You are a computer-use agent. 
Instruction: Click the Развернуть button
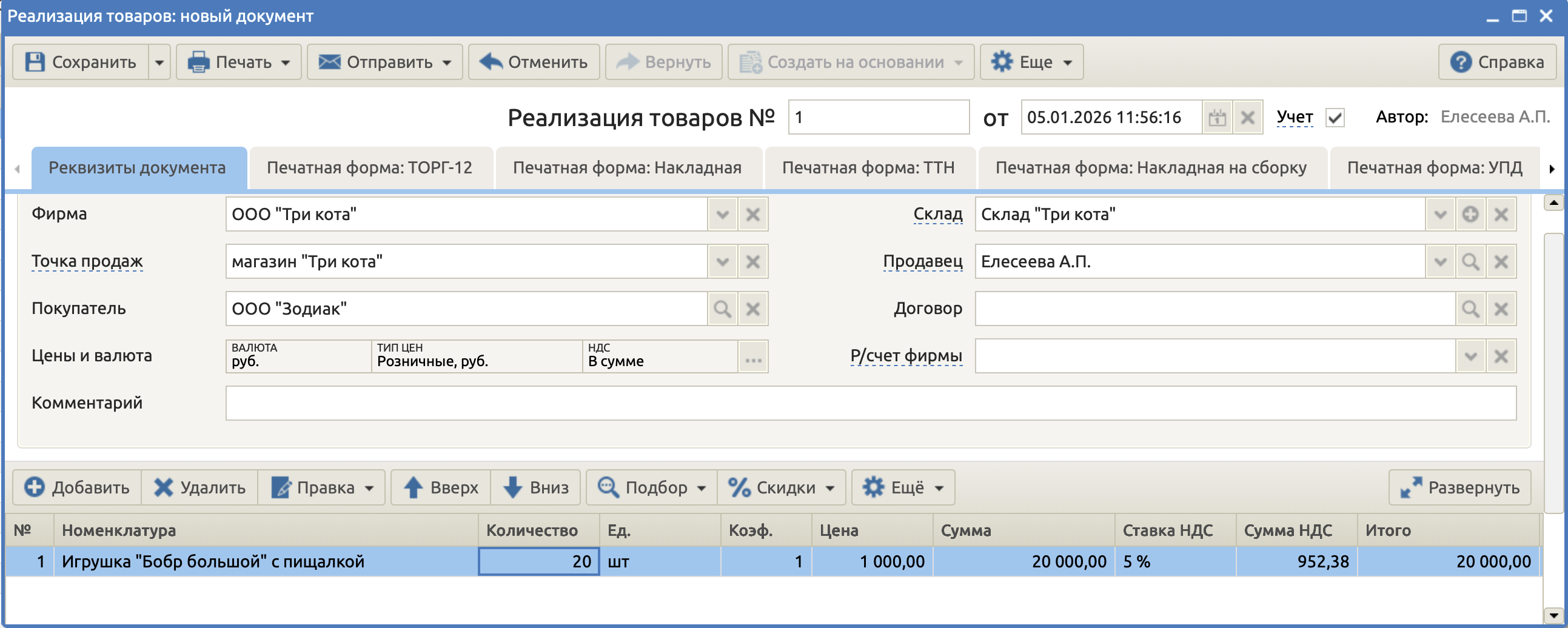coord(1459,487)
